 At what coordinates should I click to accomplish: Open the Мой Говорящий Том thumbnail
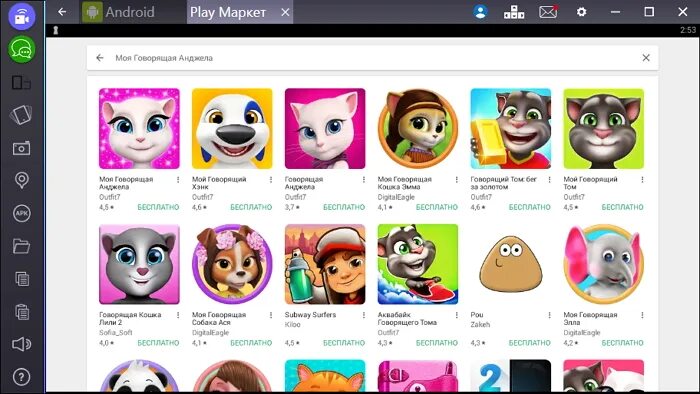tap(604, 129)
